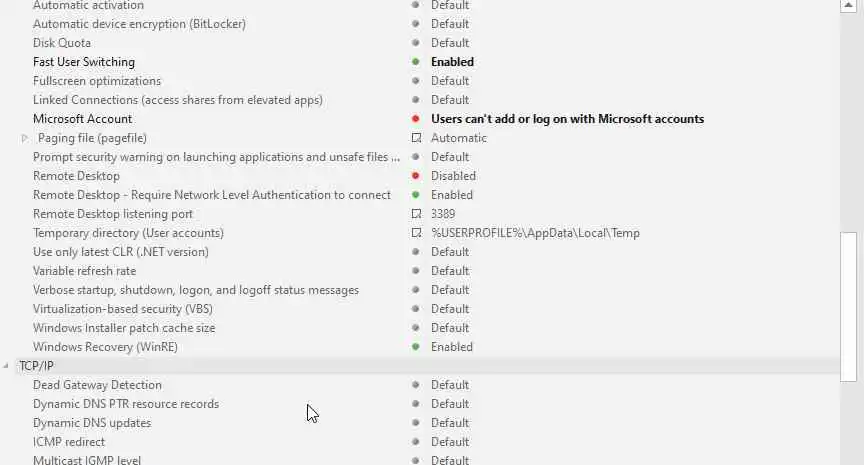Click the edit icon beside listening port 3389
This screenshot has width=864, height=465.
[416, 214]
